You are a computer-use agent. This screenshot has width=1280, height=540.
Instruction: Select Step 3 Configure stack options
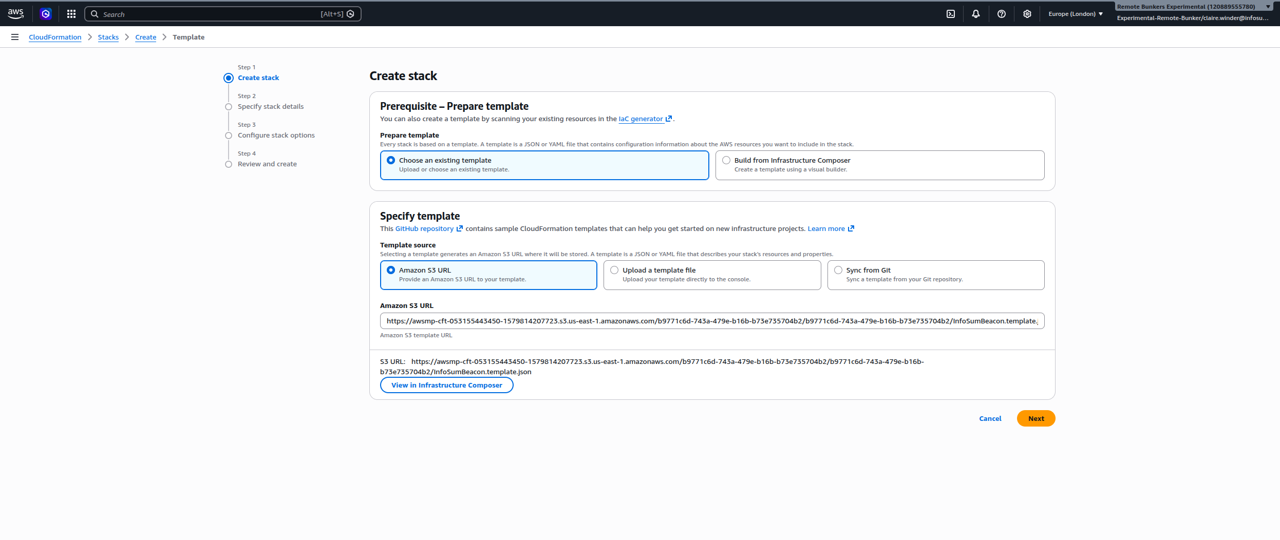click(276, 135)
